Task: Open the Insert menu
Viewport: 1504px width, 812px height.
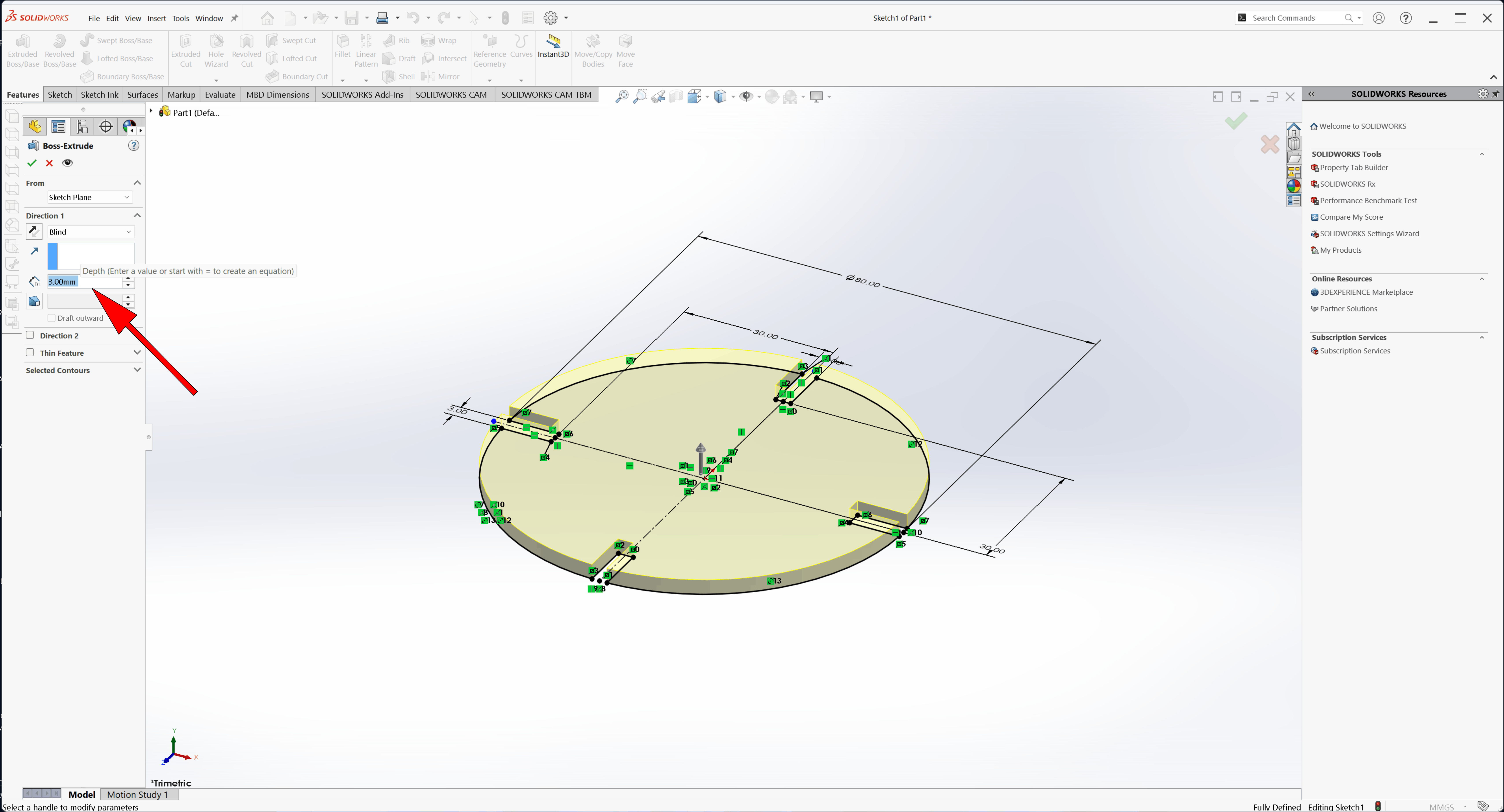Action: pyautogui.click(x=156, y=18)
